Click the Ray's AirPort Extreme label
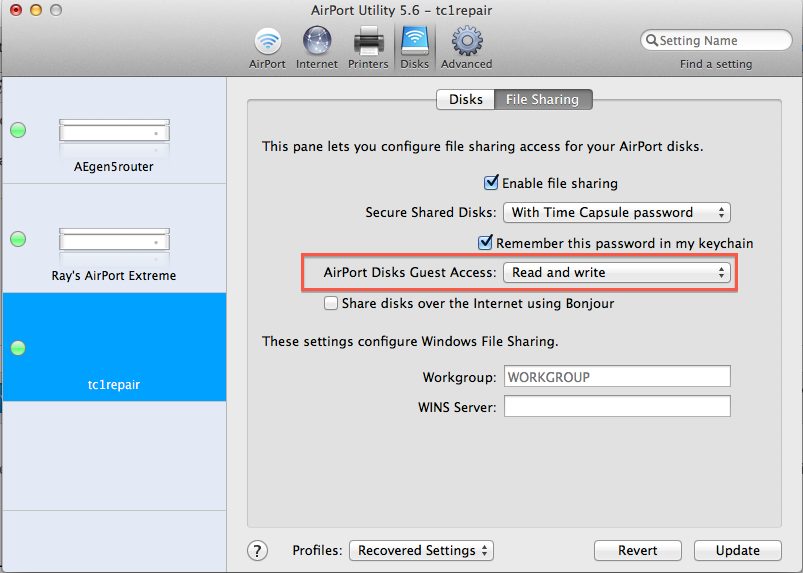Viewport: 803px width, 573px height. (x=114, y=275)
